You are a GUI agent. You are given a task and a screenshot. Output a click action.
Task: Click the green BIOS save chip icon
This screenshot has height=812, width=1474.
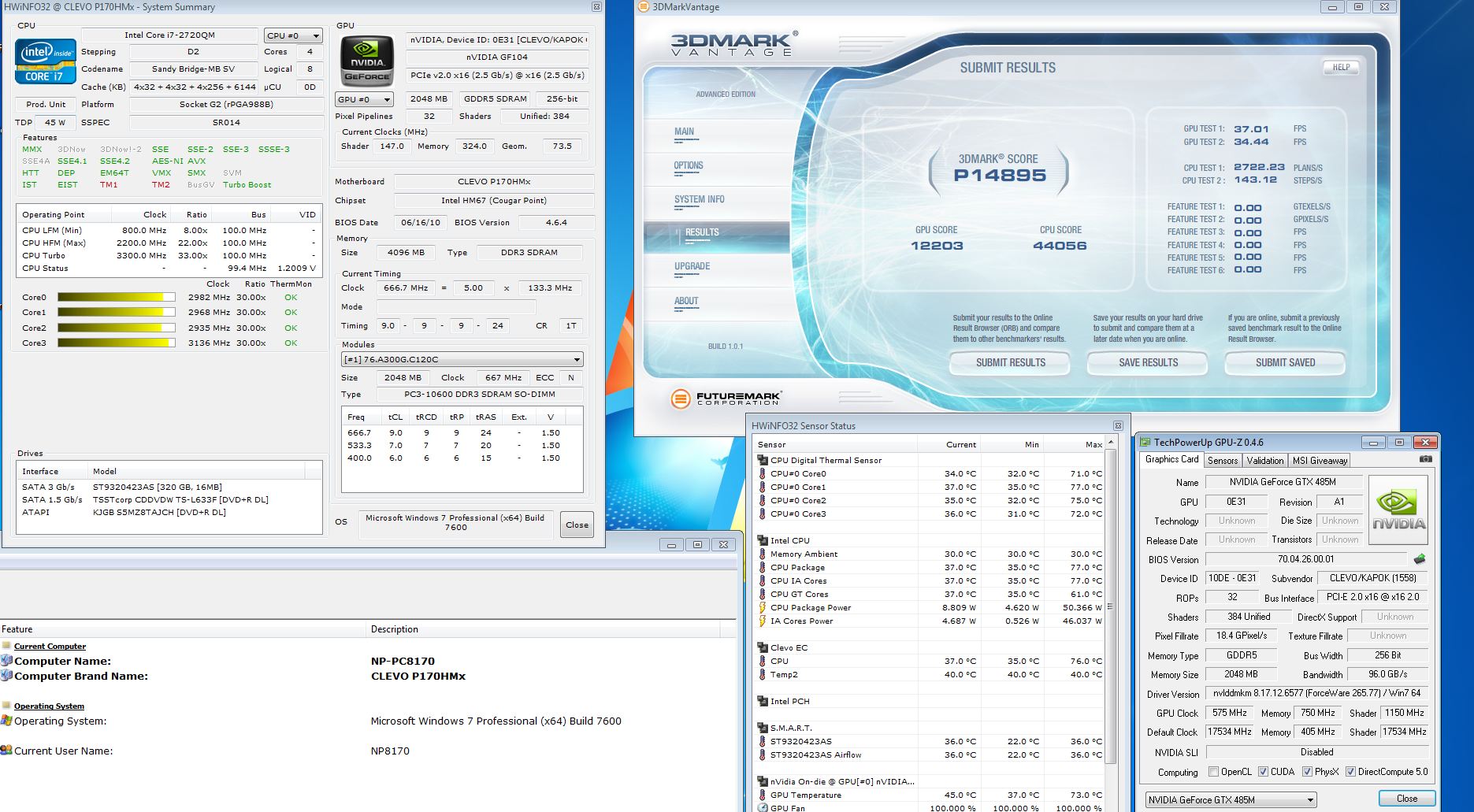point(1420,559)
